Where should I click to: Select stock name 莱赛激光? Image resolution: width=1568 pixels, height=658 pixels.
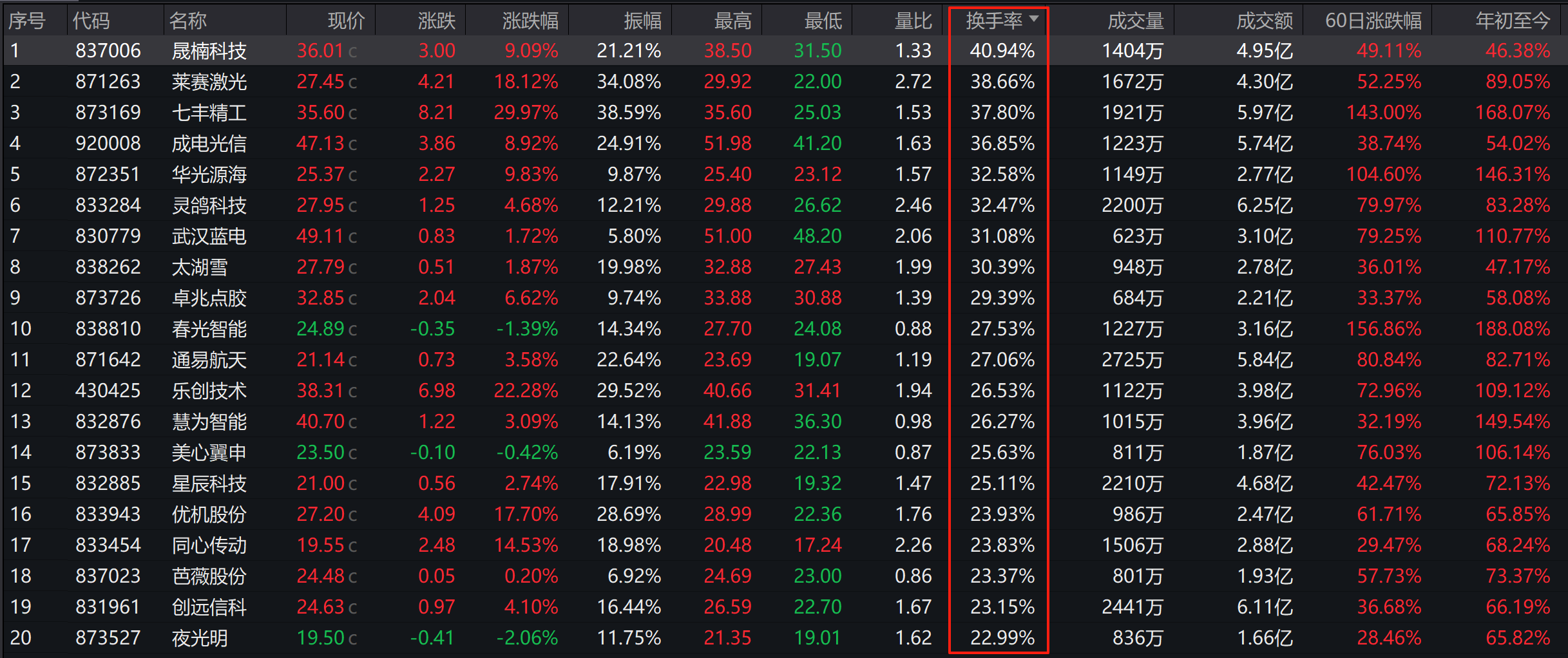[209, 82]
